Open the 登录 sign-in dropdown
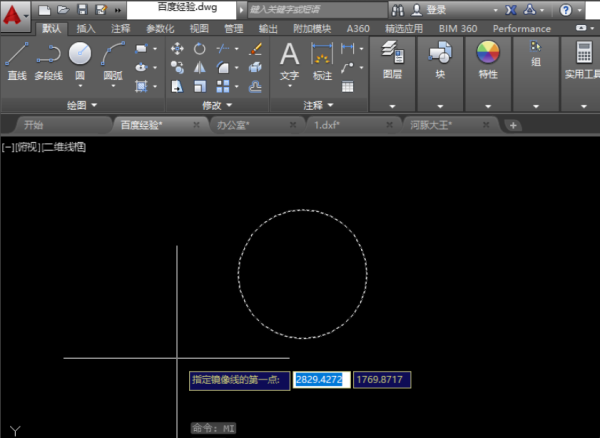This screenshot has height=438, width=600. tap(496, 10)
